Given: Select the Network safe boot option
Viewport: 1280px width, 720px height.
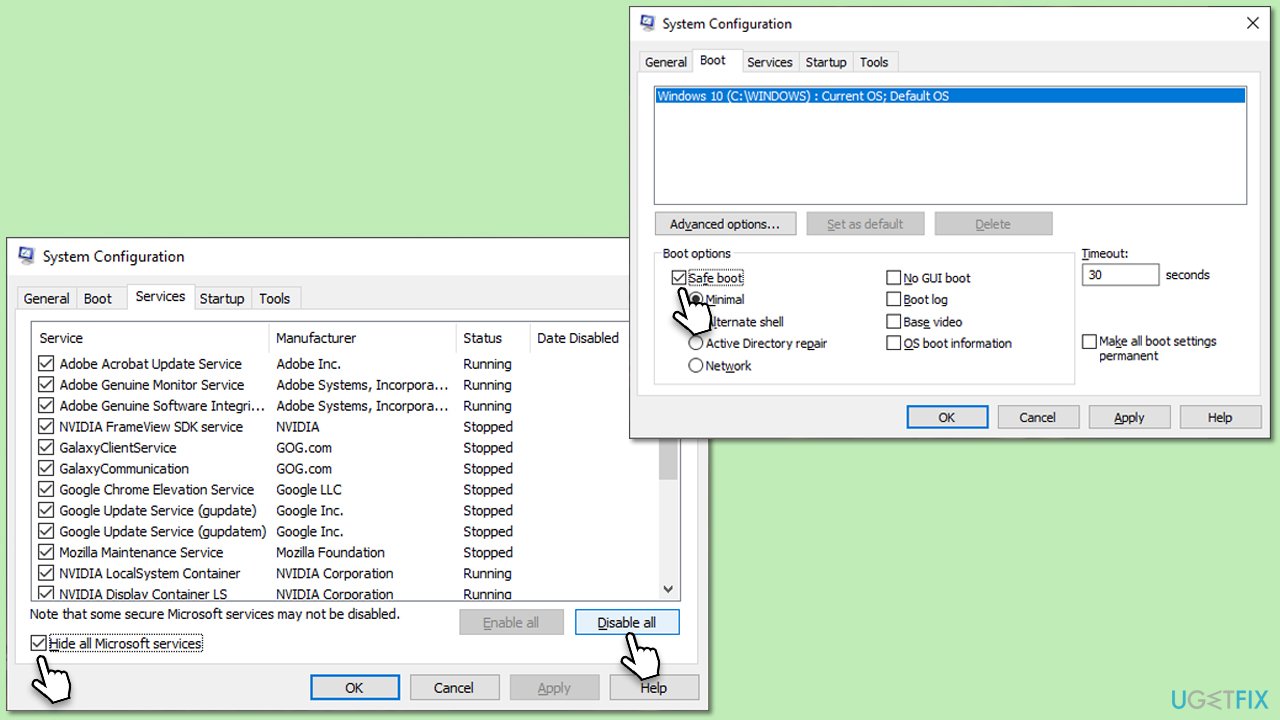Looking at the screenshot, I should pyautogui.click(x=696, y=365).
